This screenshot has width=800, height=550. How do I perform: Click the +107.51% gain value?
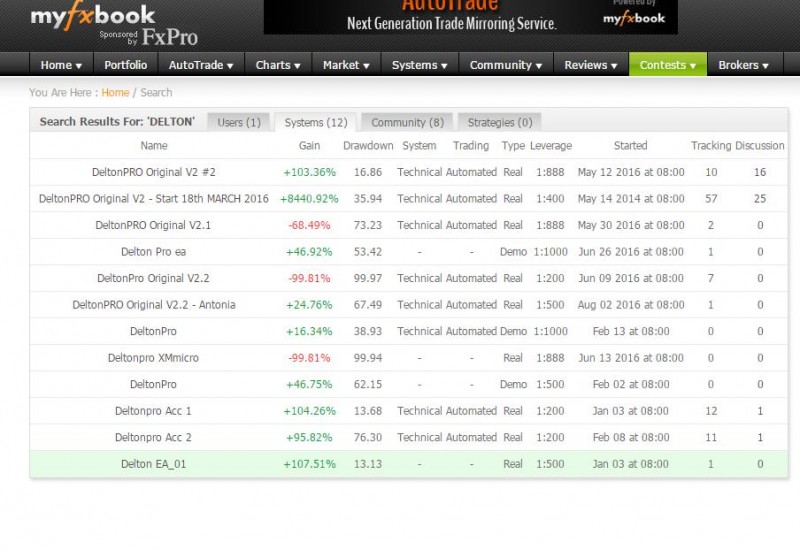[310, 464]
